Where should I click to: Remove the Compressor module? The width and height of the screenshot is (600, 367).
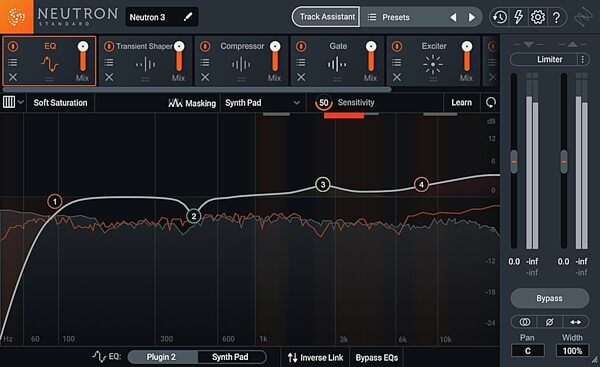tap(205, 78)
